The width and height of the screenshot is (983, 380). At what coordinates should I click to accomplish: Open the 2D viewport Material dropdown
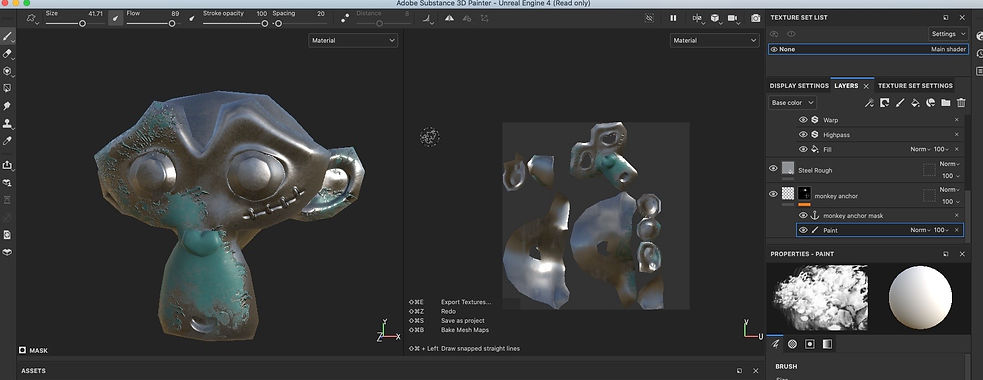tap(715, 40)
